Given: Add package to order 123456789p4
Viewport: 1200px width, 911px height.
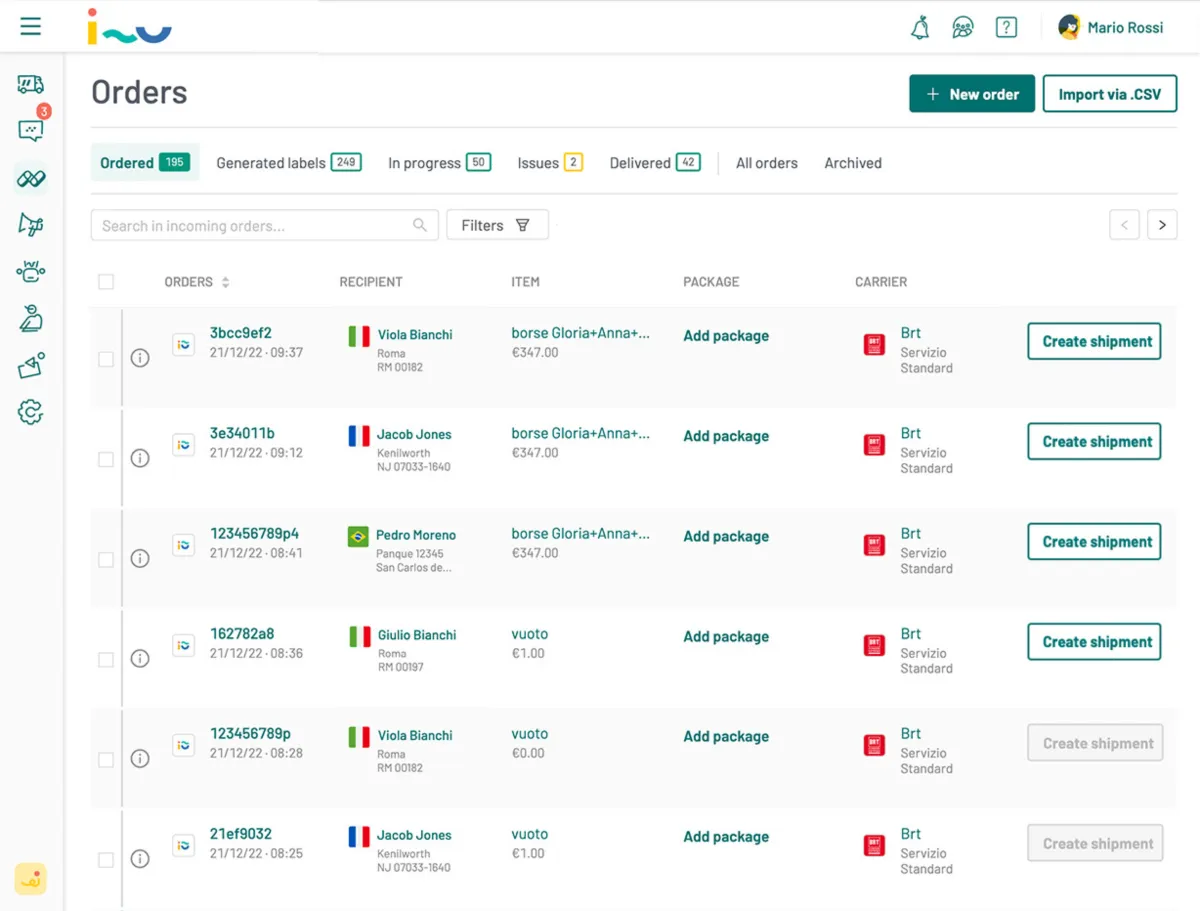Looking at the screenshot, I should tap(726, 536).
